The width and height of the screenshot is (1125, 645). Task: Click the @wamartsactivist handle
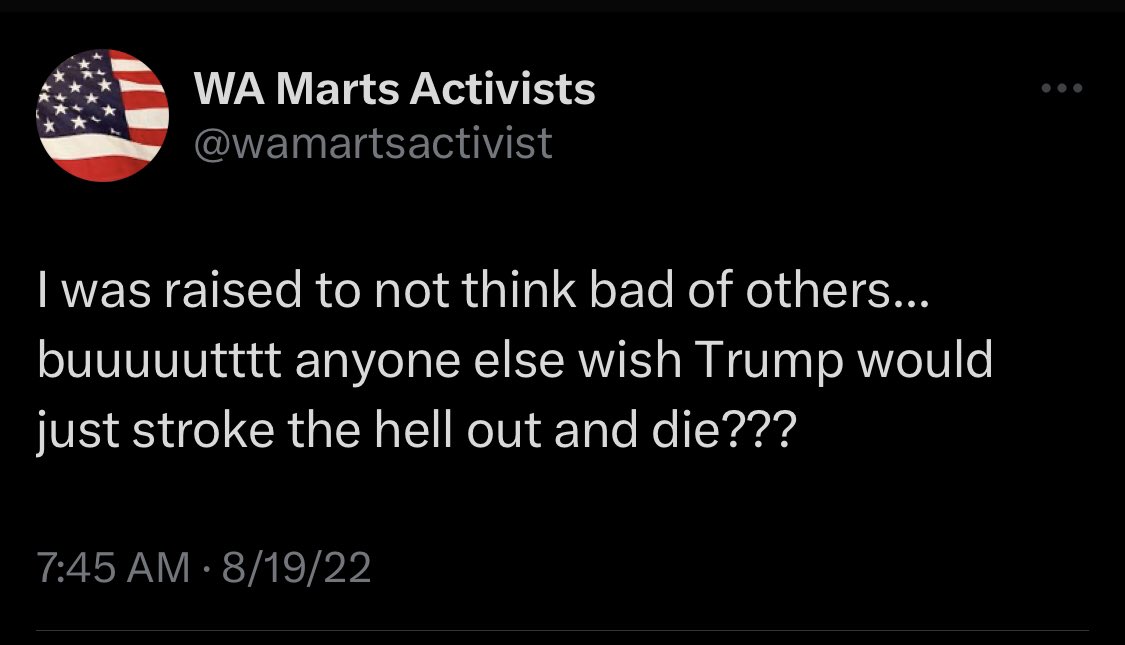coord(373,142)
